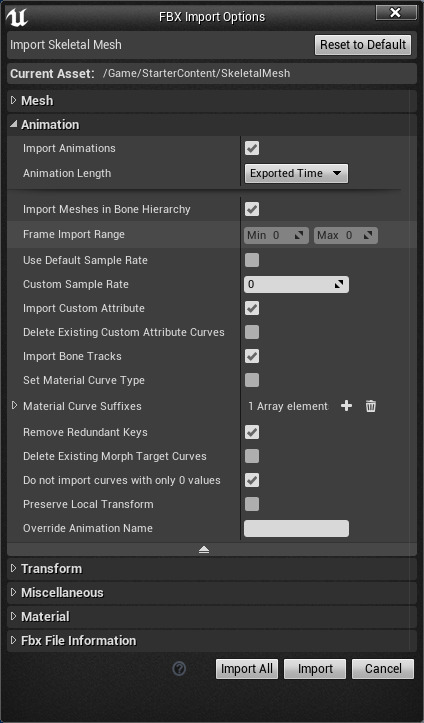Expand the Transform section

[x=13, y=568]
